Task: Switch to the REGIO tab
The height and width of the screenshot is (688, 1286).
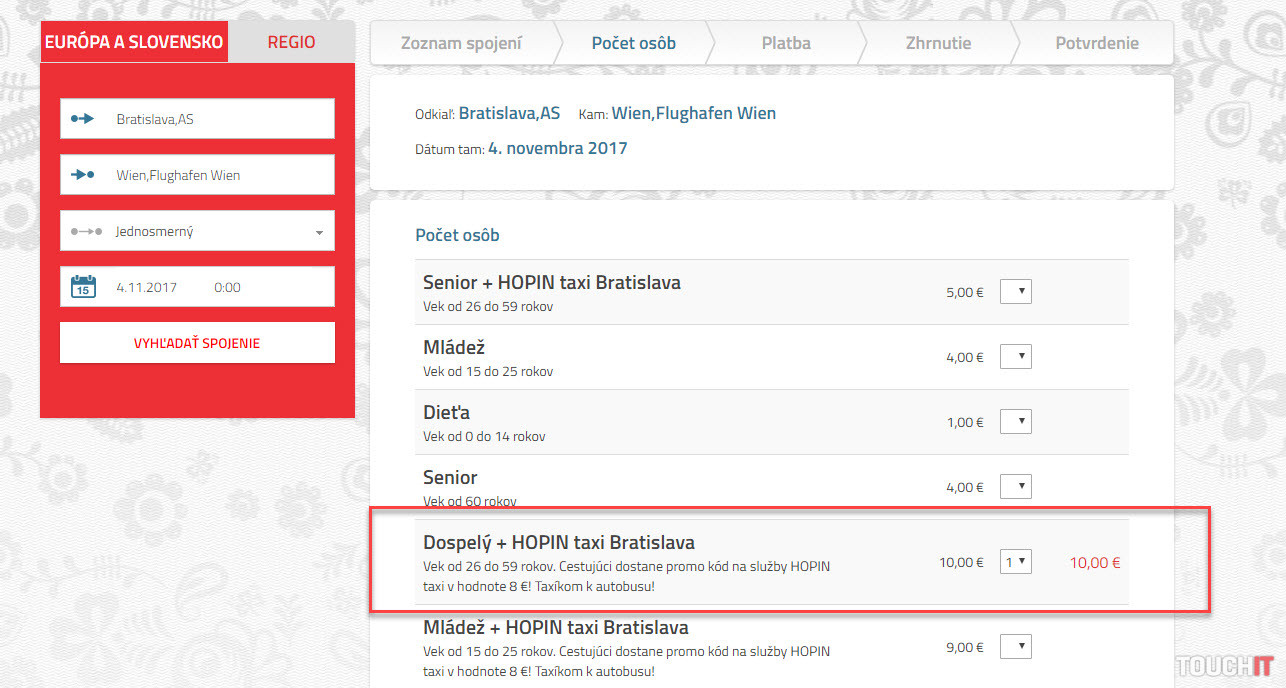Action: pyautogui.click(x=291, y=42)
